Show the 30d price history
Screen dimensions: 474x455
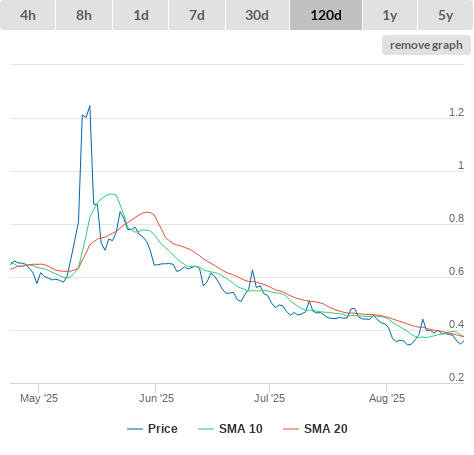257,15
